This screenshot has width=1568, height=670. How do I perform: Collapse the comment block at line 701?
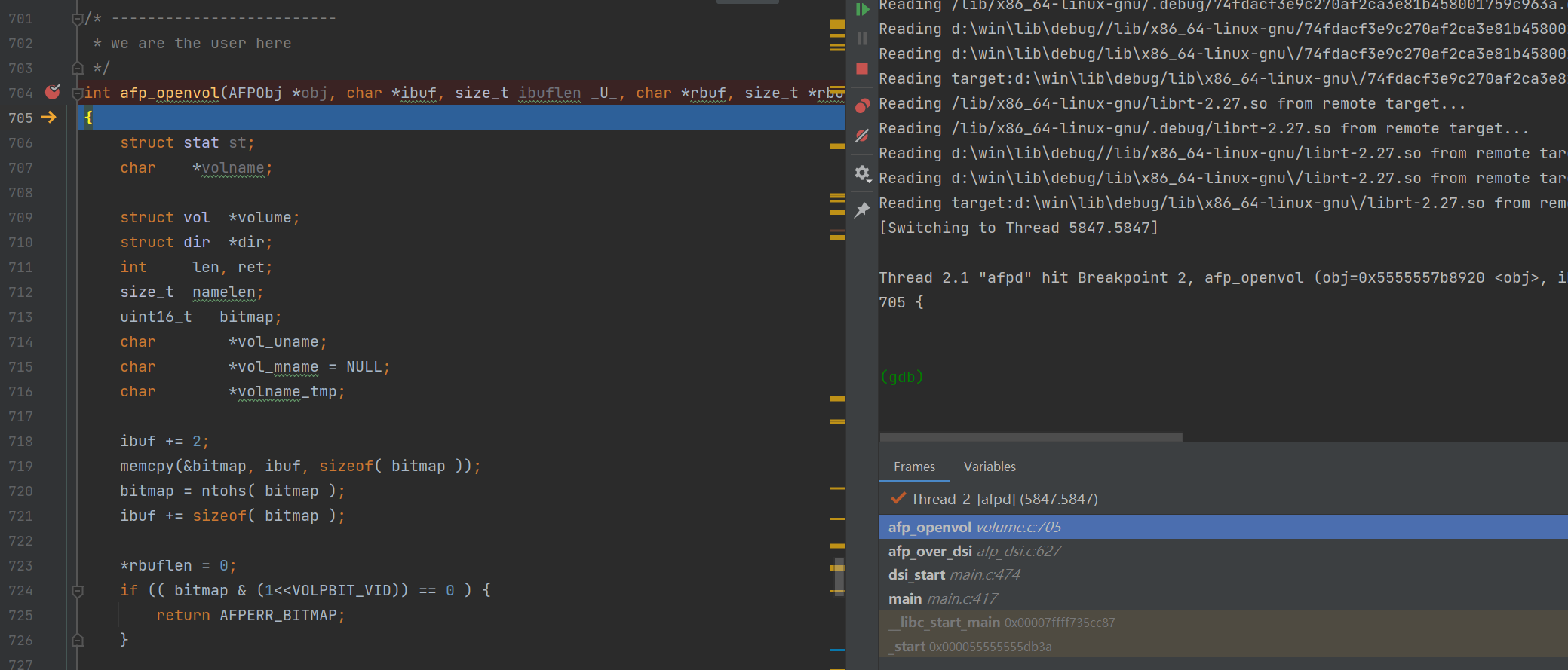77,19
